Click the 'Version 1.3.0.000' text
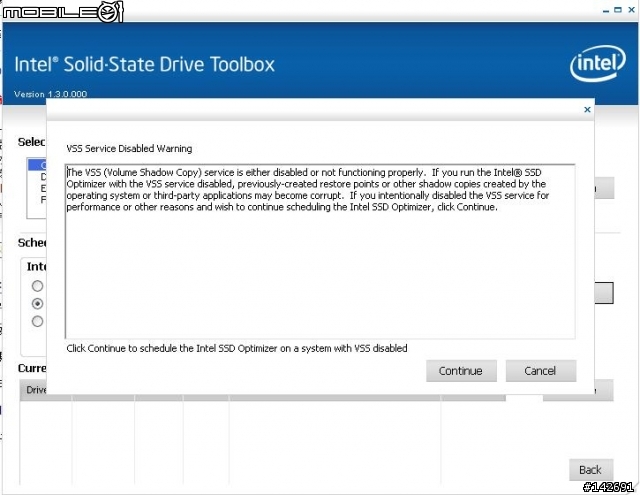The width and height of the screenshot is (640, 495). click(51, 94)
